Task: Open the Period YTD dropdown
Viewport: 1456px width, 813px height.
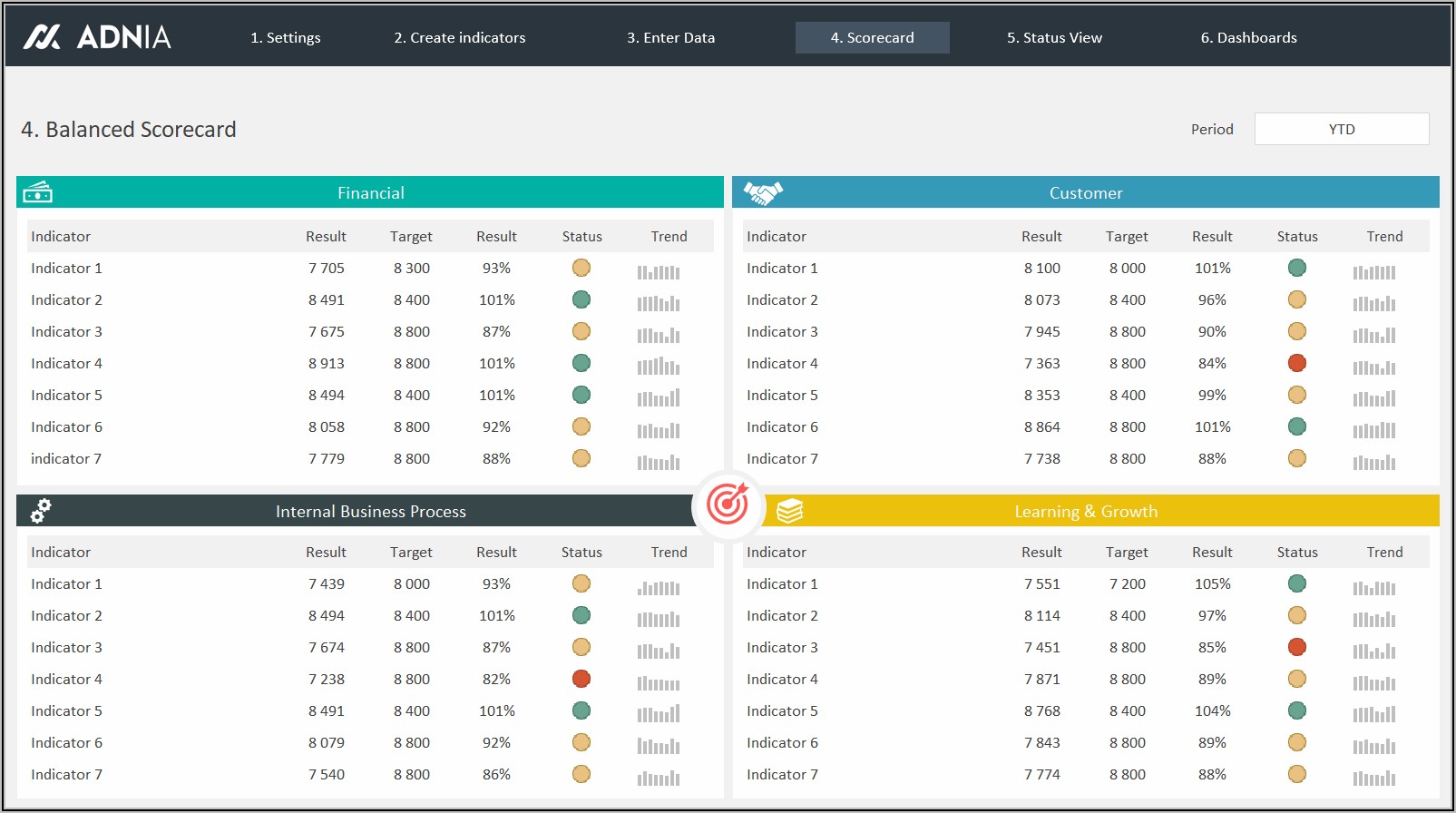Action: pyautogui.click(x=1341, y=129)
